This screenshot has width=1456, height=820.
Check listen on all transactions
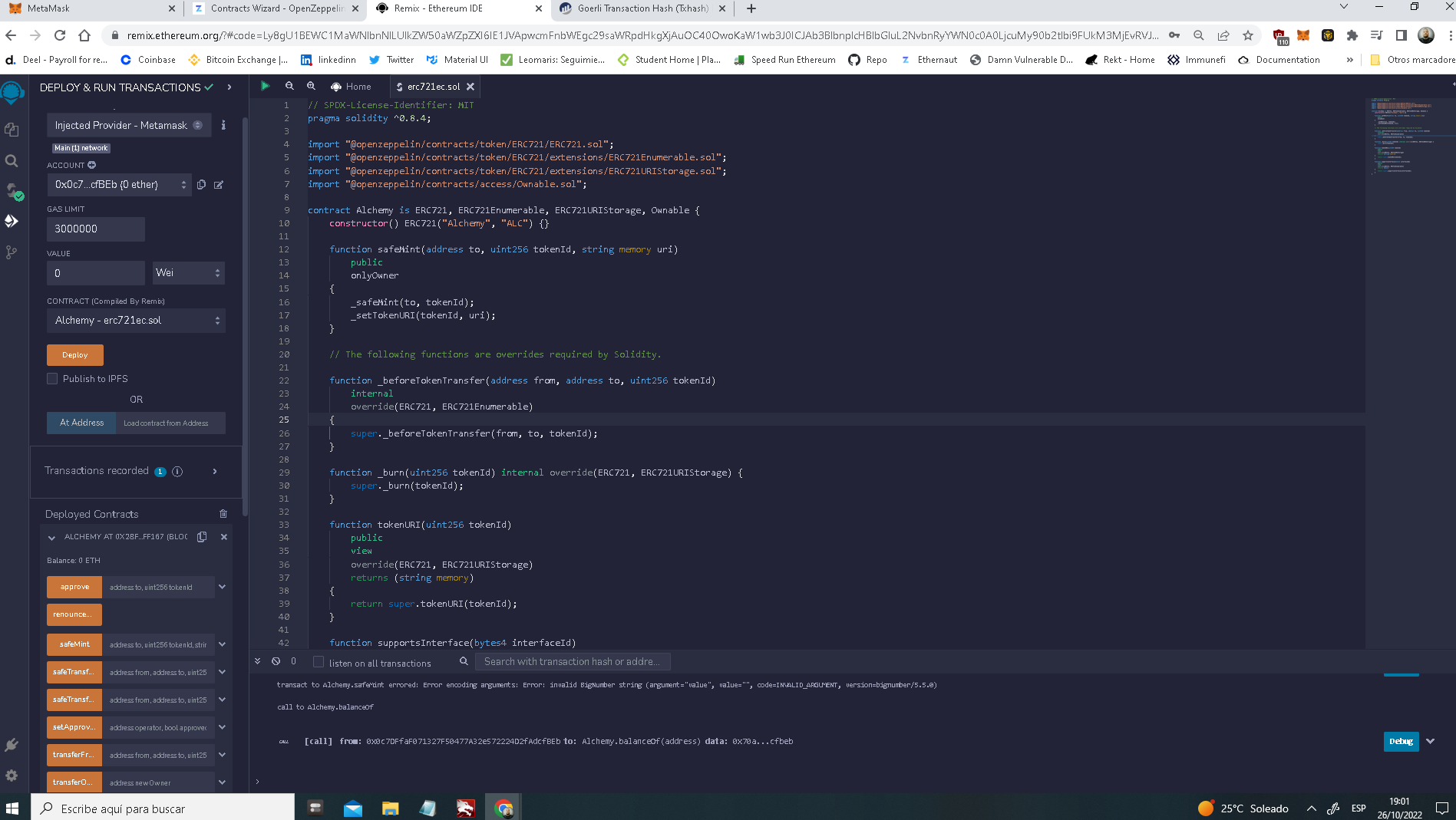click(x=318, y=661)
